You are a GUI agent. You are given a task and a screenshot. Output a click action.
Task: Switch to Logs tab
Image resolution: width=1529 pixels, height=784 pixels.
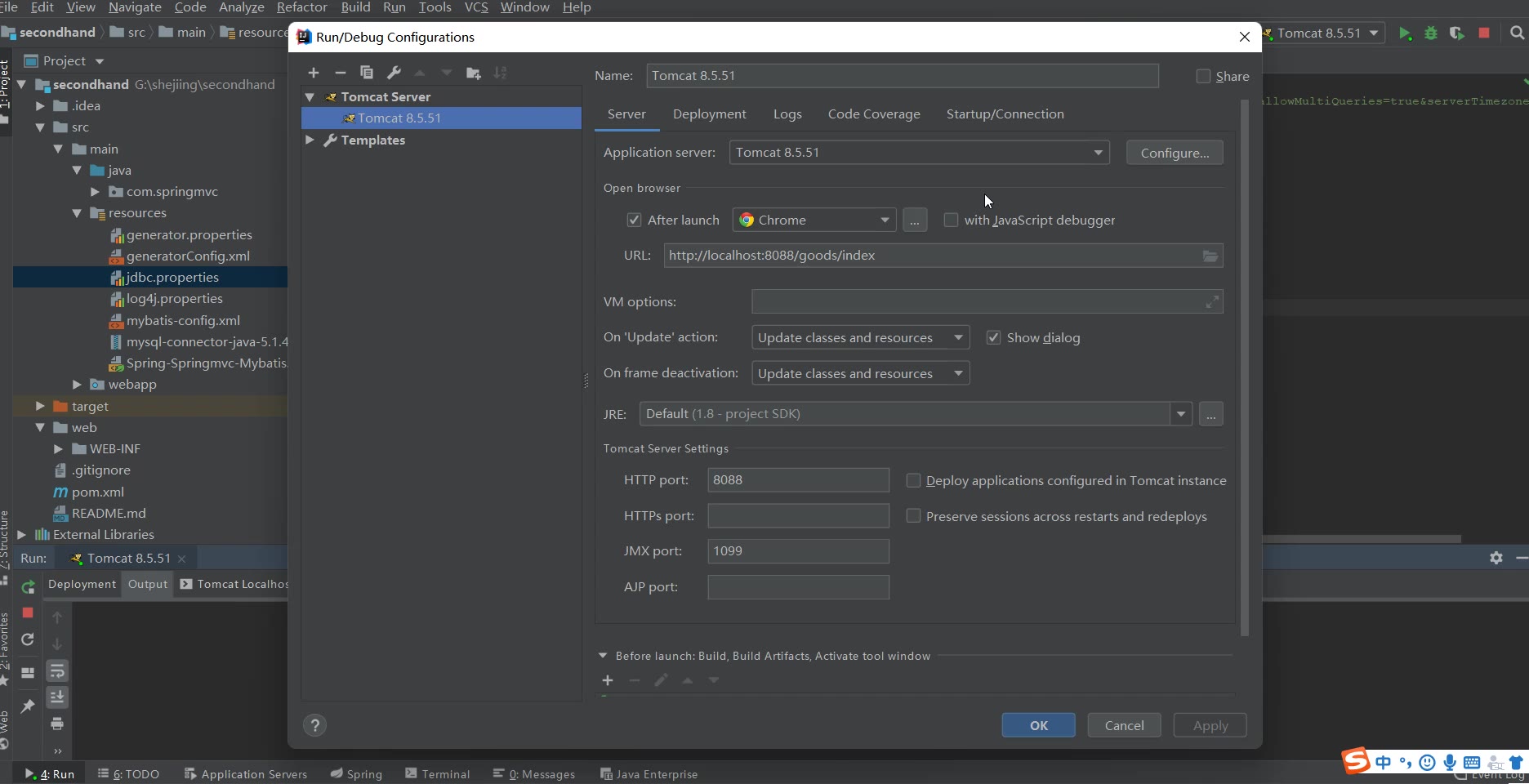tap(787, 114)
